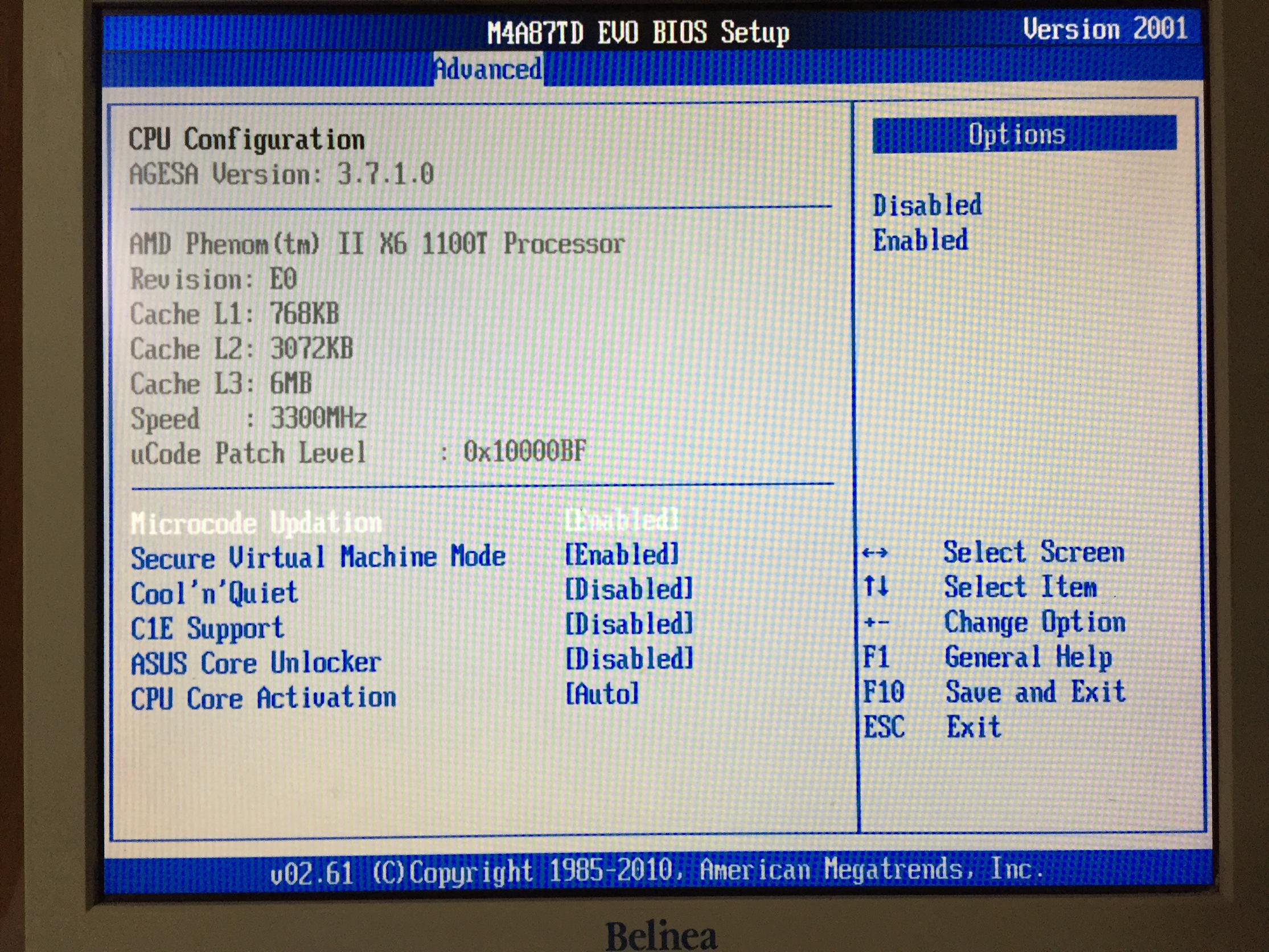
Task: Toggle the Microcode Updation [Enabled] value
Action: pyautogui.click(x=622, y=520)
